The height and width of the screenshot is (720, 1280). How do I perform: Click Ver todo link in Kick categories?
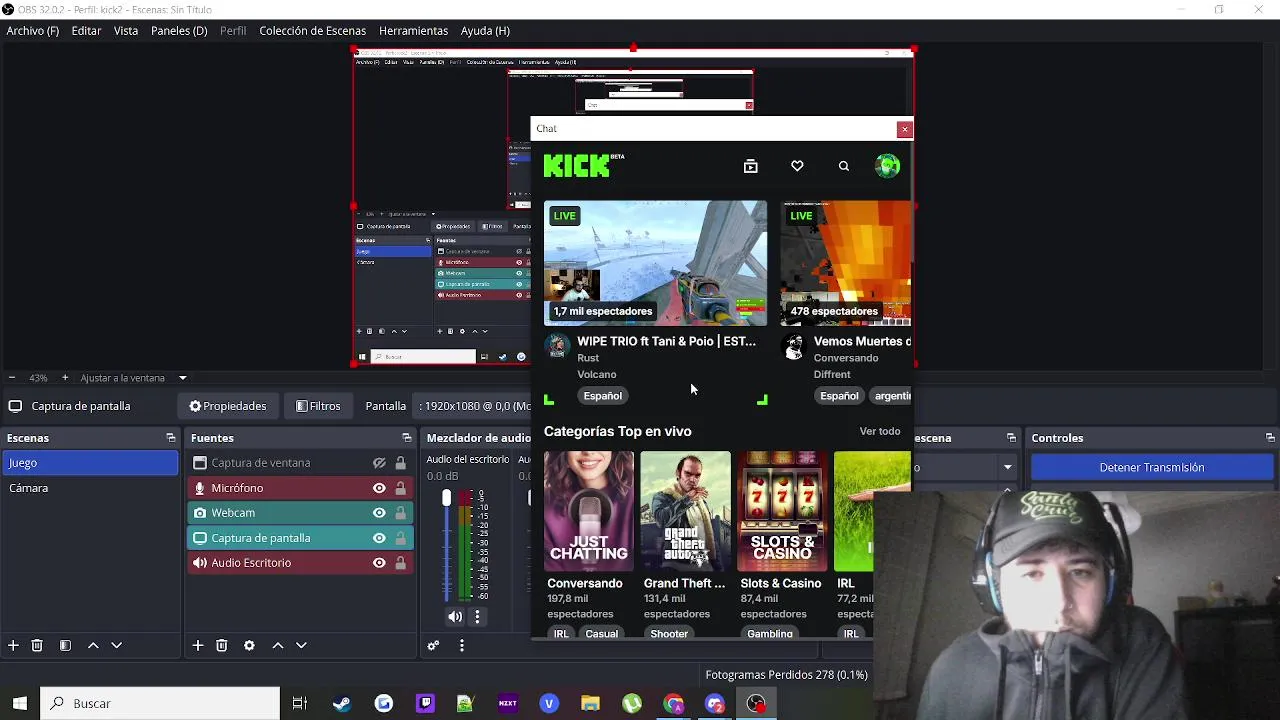pos(880,431)
